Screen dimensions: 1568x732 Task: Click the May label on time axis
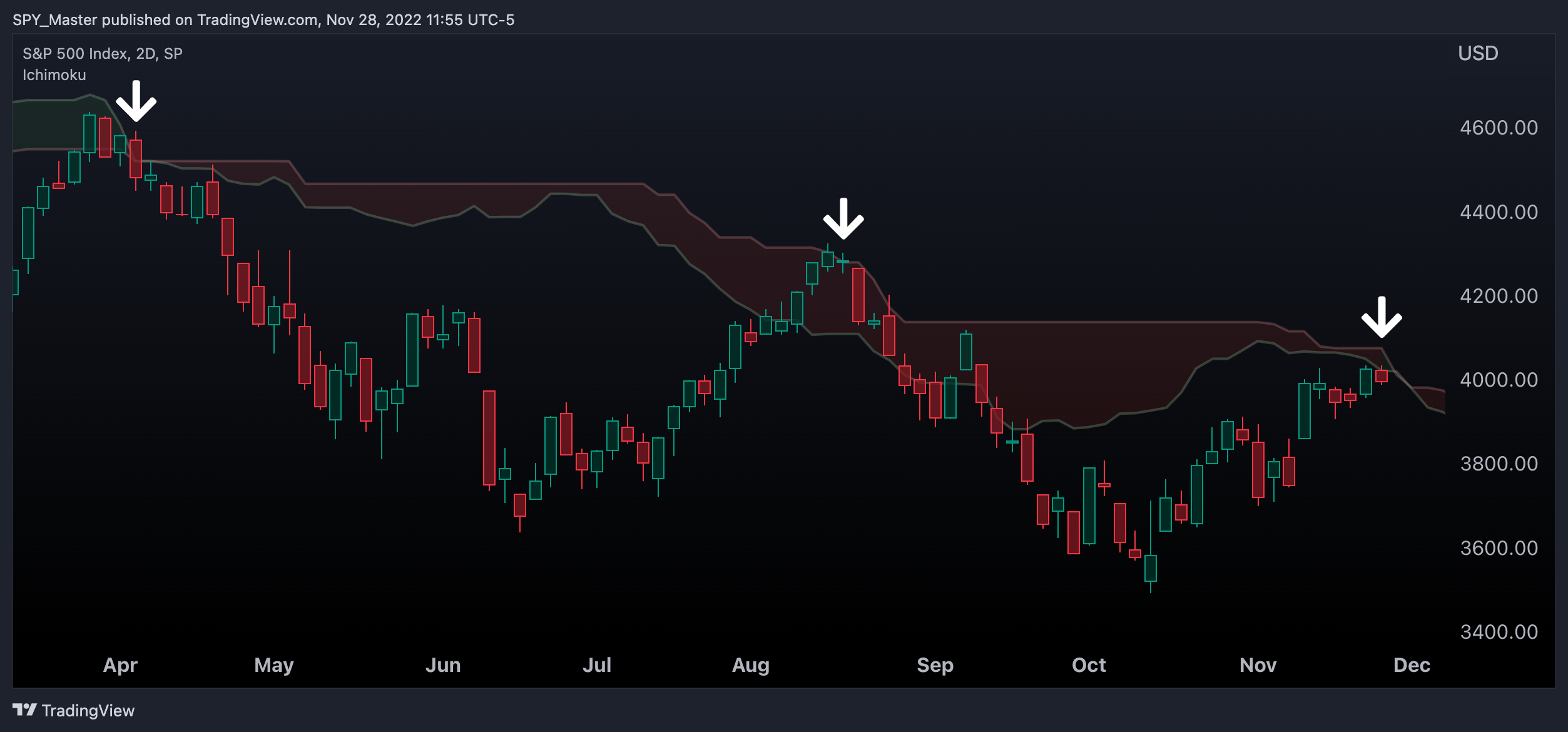pyautogui.click(x=274, y=665)
